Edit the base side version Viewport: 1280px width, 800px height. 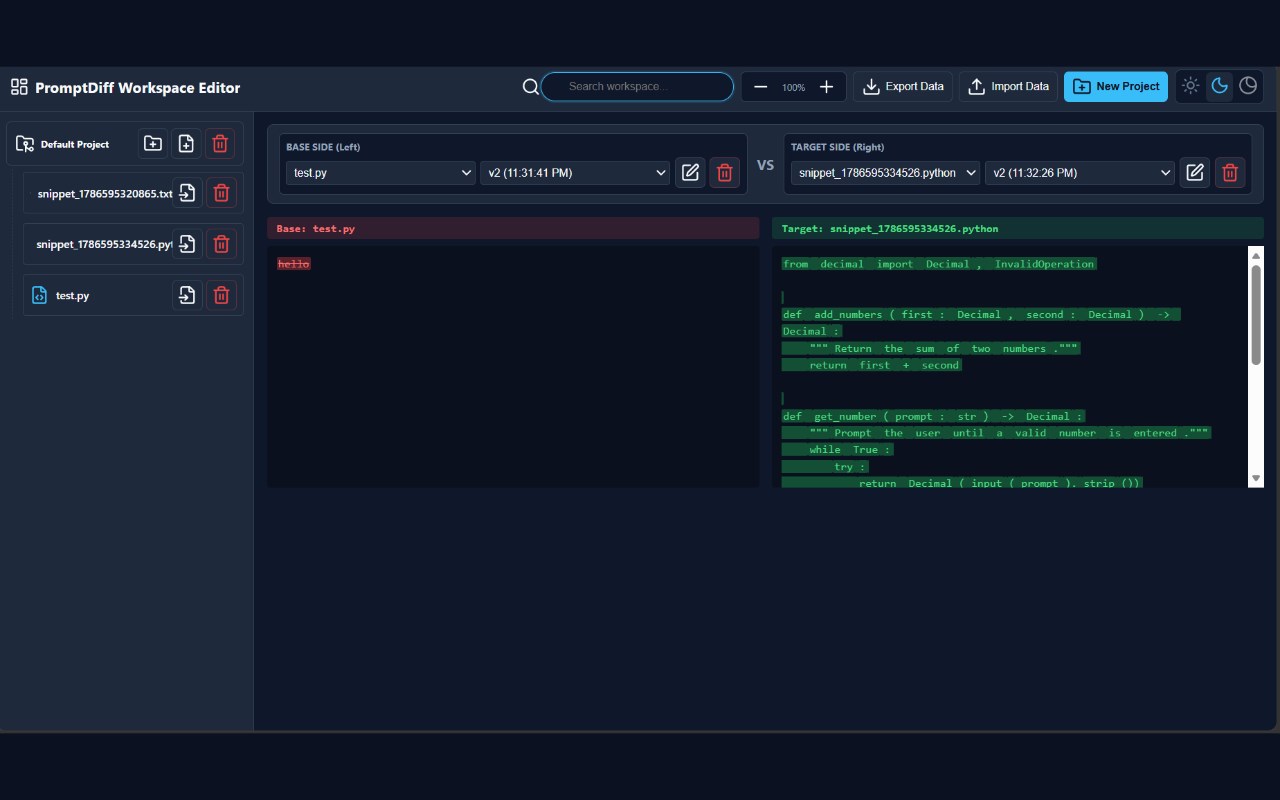pos(690,172)
